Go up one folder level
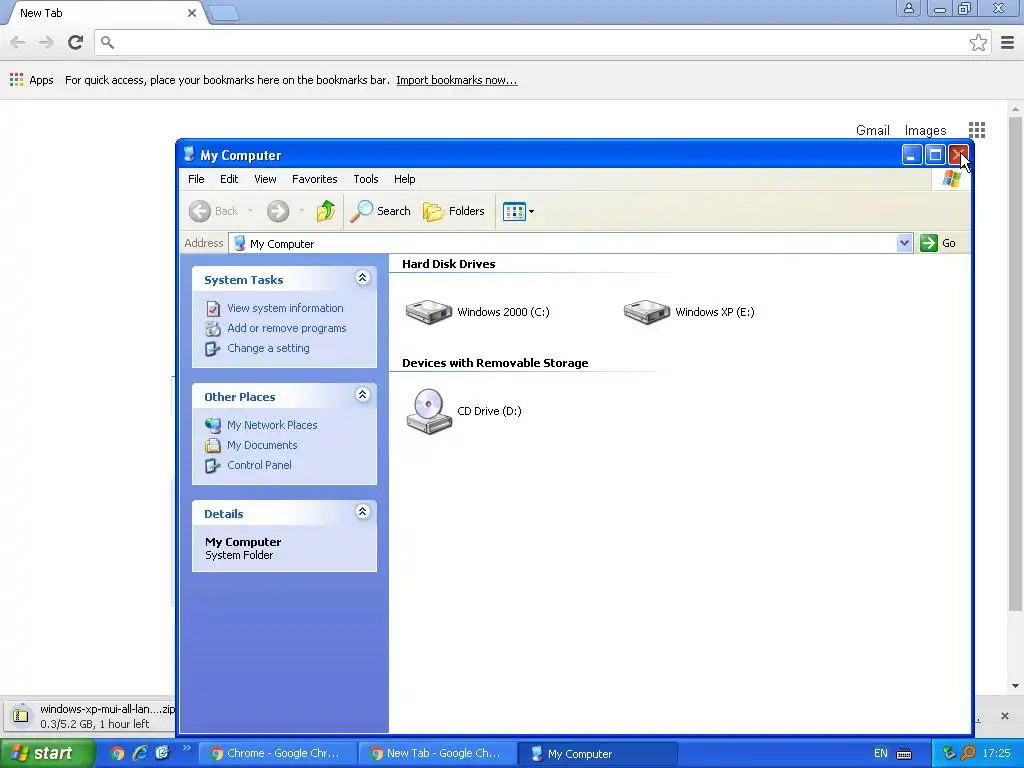Screen dimensions: 1024x768 325,211
